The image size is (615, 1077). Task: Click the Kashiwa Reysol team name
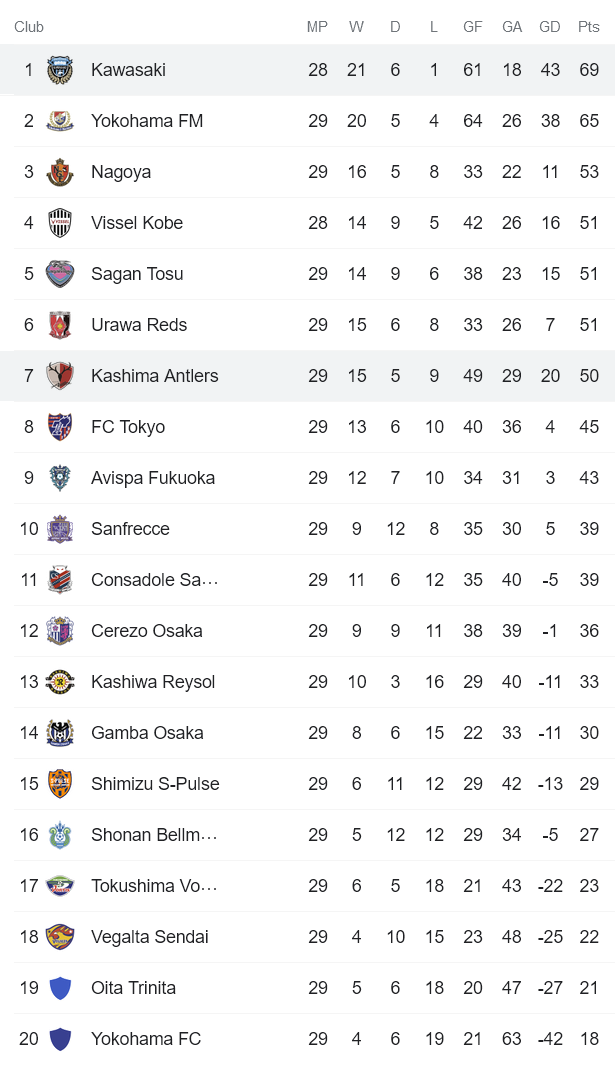click(x=153, y=682)
